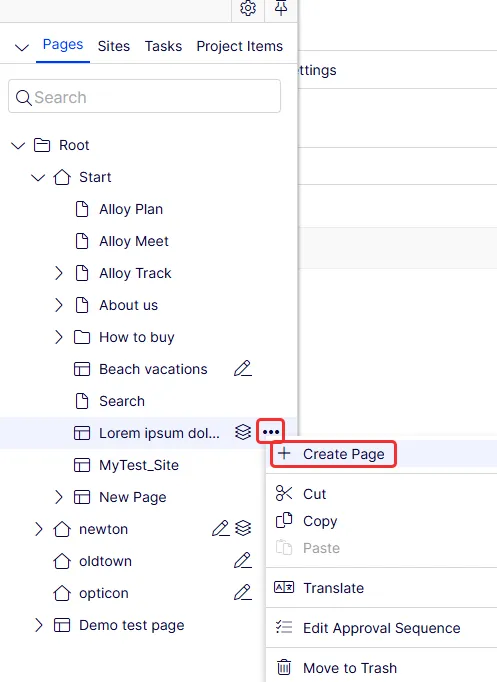This screenshot has height=682, width=497.
Task: Collapse the navigation pane chevron beside Pages
Action: point(22,47)
